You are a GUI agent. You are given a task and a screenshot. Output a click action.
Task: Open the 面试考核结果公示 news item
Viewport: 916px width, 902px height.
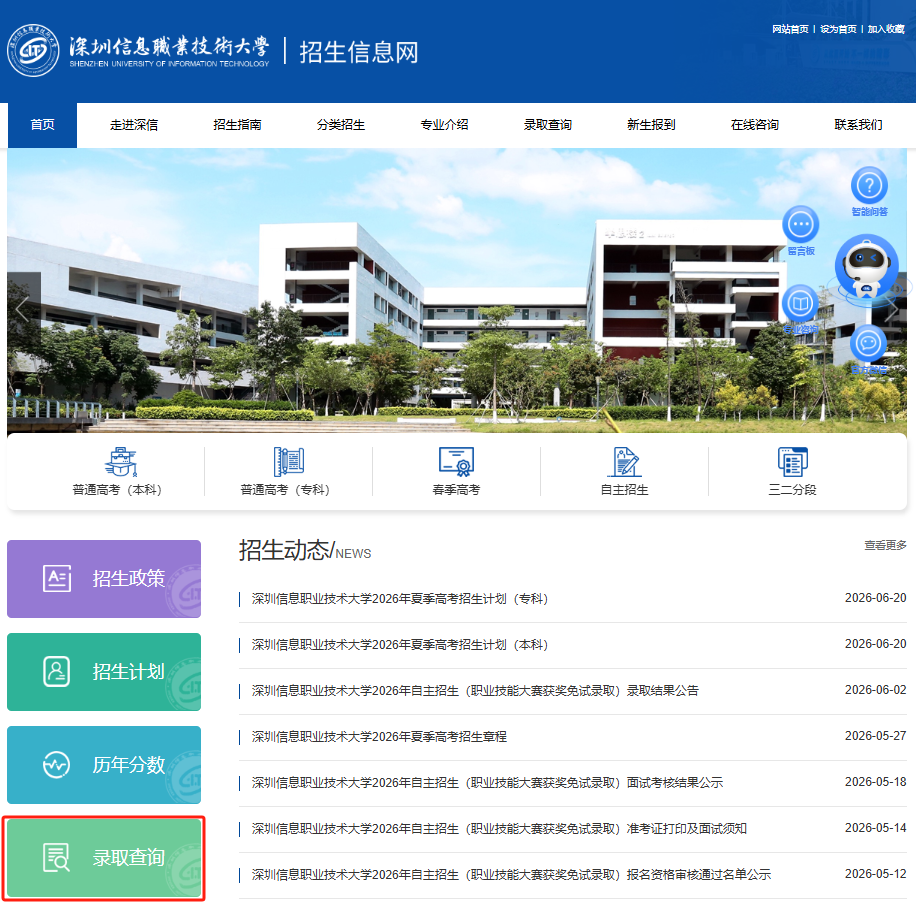[x=487, y=783]
